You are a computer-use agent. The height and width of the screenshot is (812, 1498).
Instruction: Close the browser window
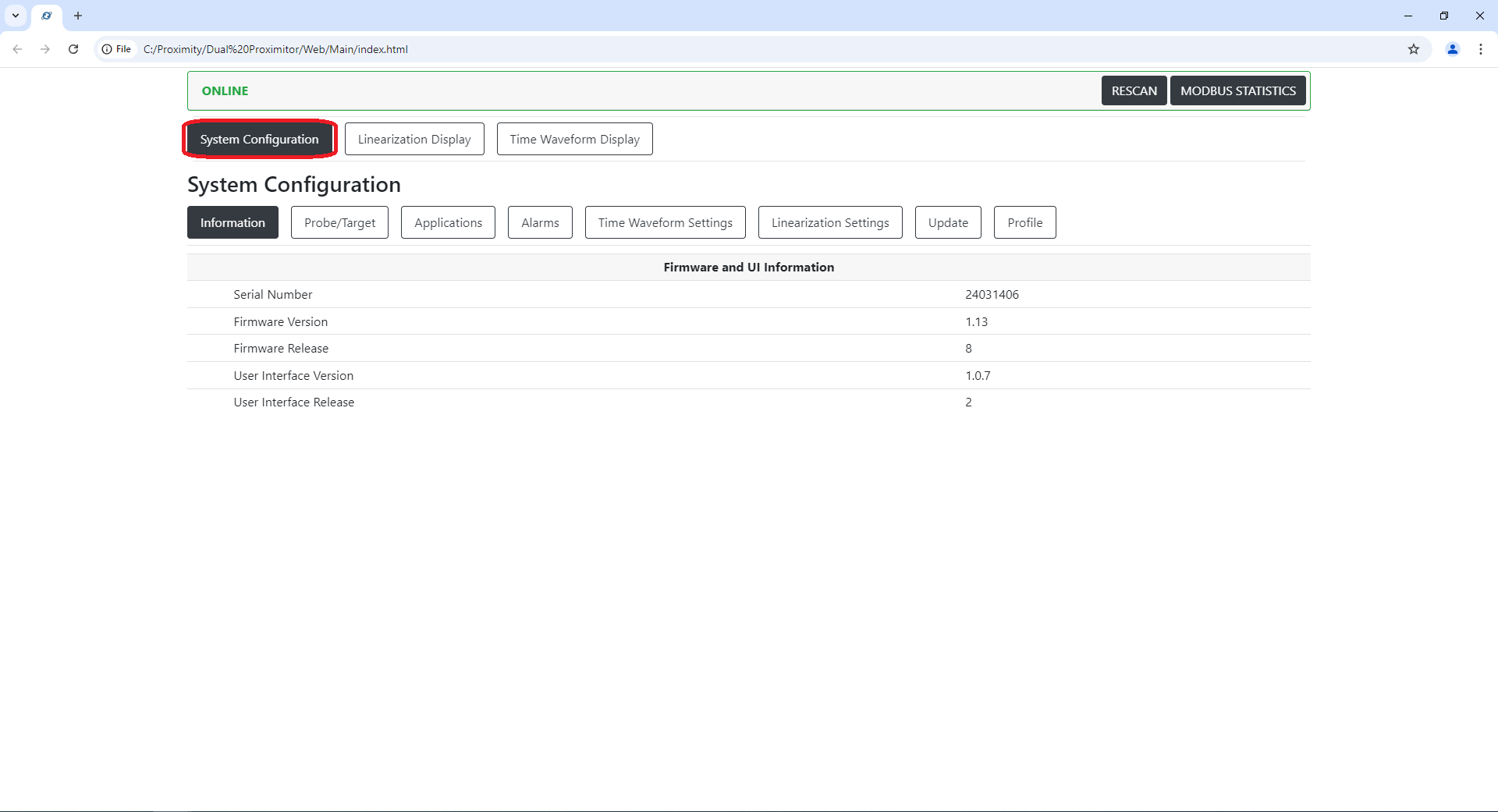click(x=1480, y=16)
